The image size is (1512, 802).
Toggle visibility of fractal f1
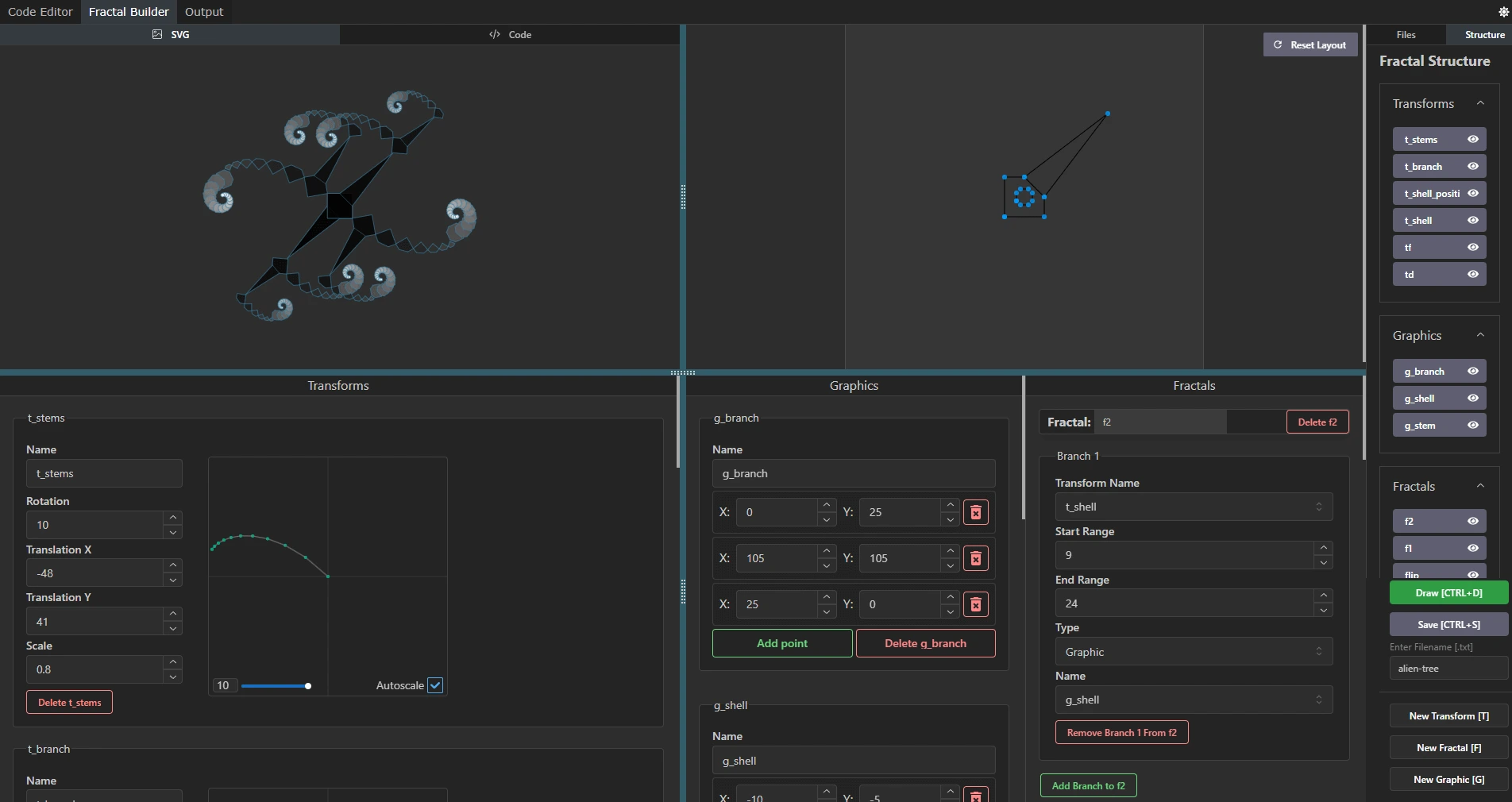tap(1475, 548)
